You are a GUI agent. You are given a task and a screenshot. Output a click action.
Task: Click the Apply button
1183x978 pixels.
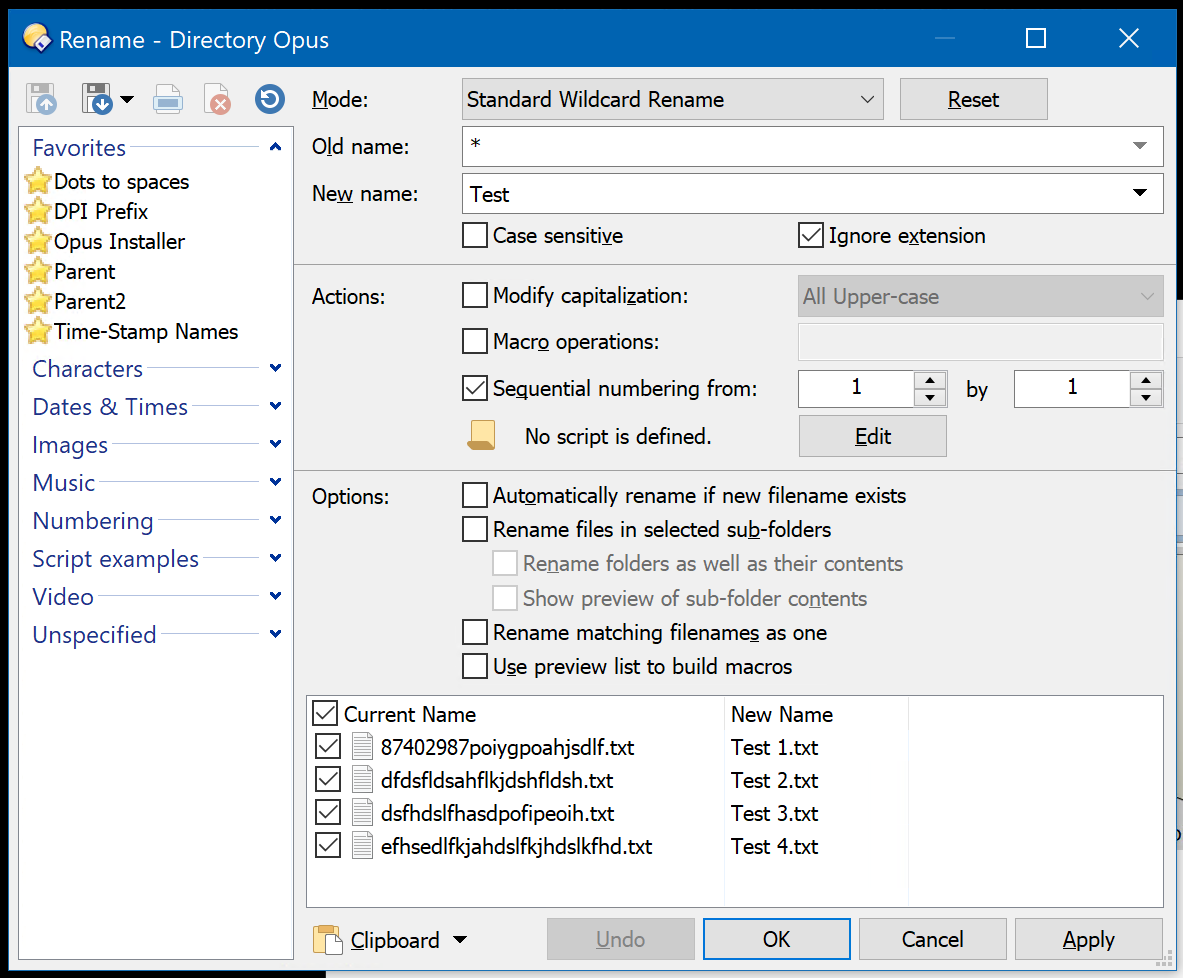(x=1088, y=939)
